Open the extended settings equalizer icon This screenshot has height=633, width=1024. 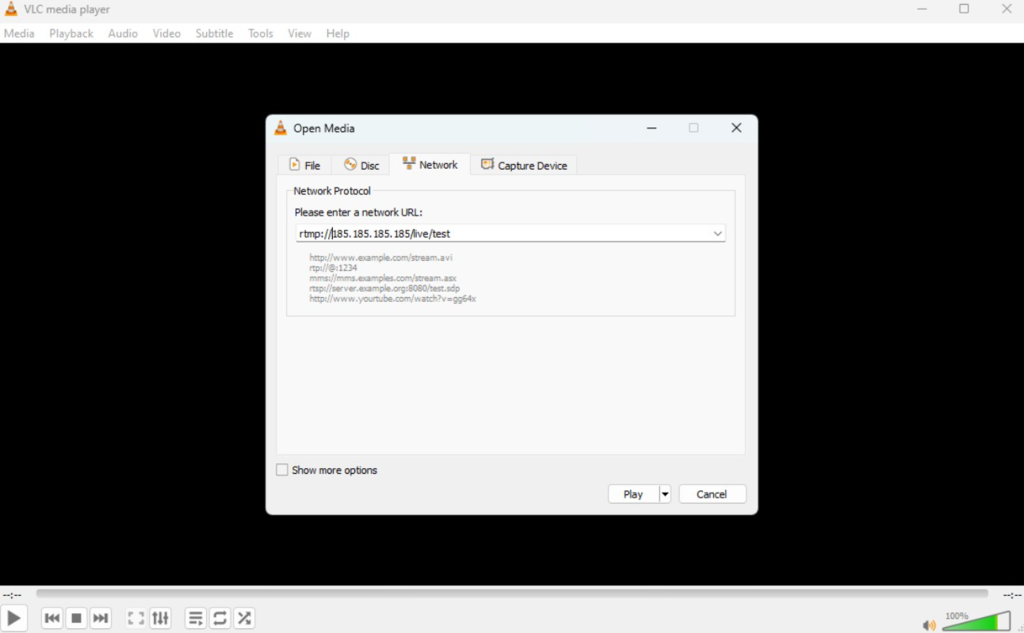coord(160,618)
